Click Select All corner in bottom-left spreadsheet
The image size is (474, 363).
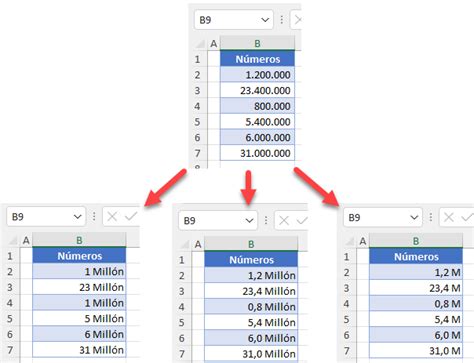tap(12, 240)
